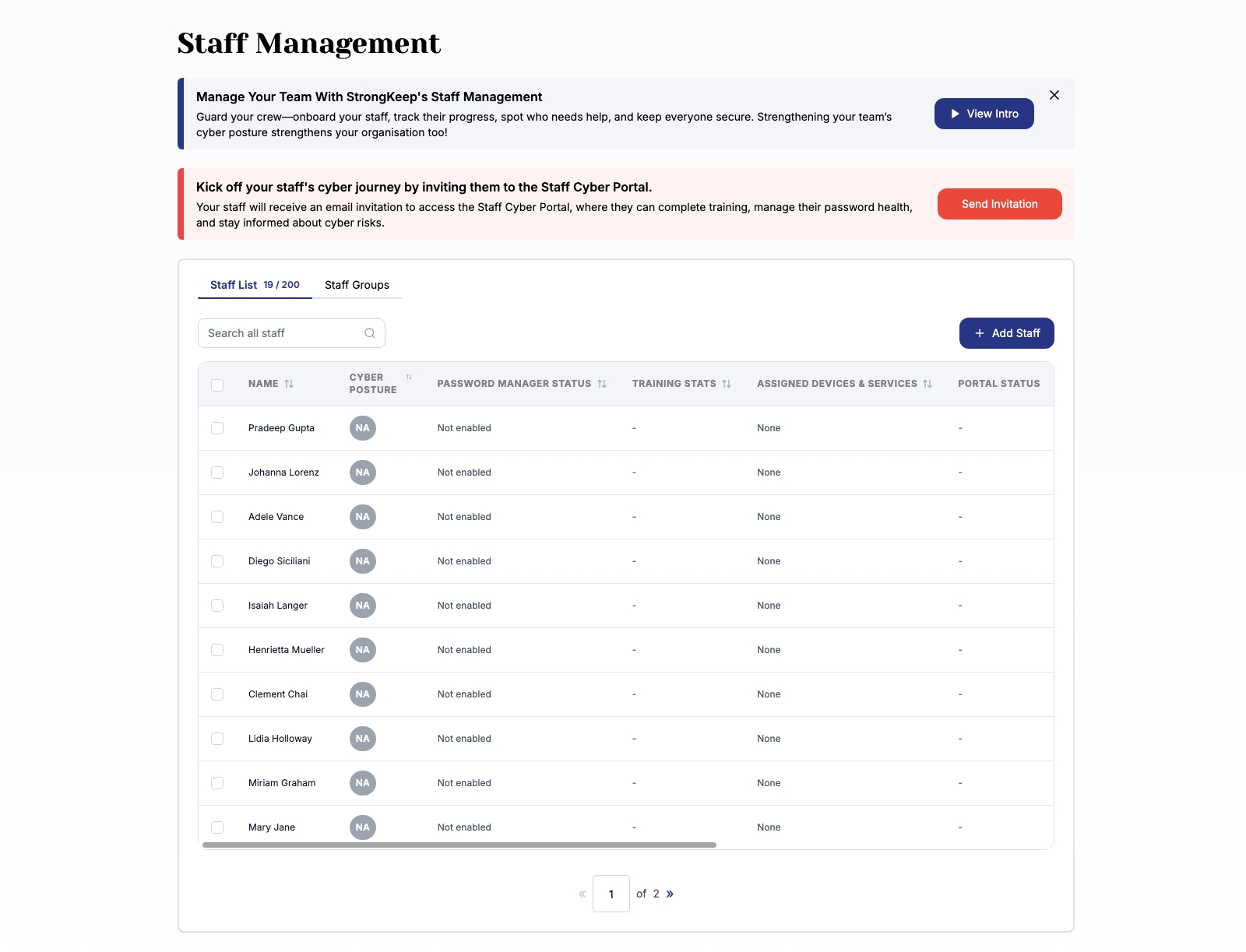Sort by Training Stats icon

tap(727, 384)
